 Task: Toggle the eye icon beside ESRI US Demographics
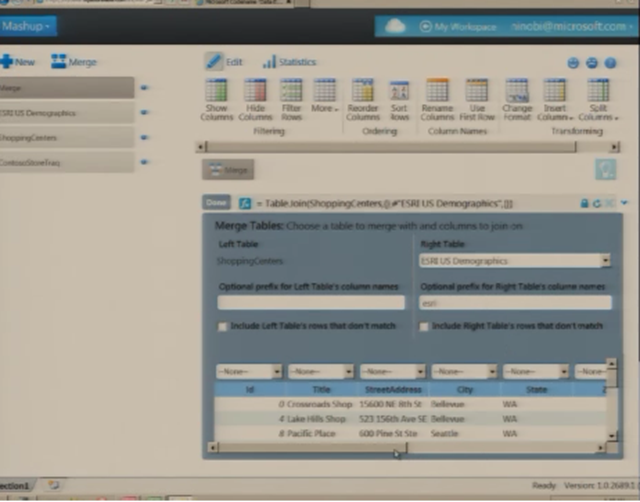(x=144, y=113)
